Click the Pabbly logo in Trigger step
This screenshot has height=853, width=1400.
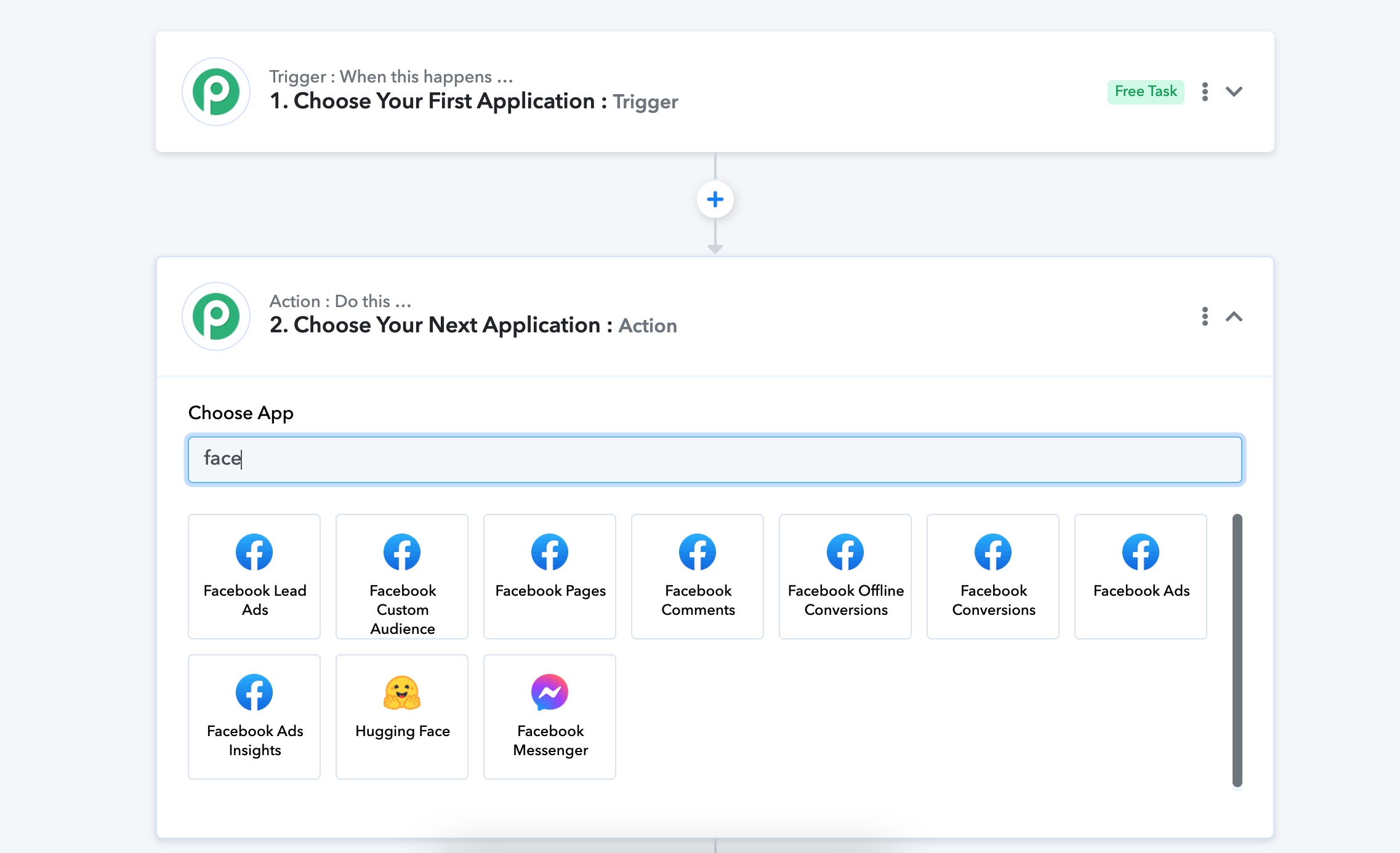[216, 92]
